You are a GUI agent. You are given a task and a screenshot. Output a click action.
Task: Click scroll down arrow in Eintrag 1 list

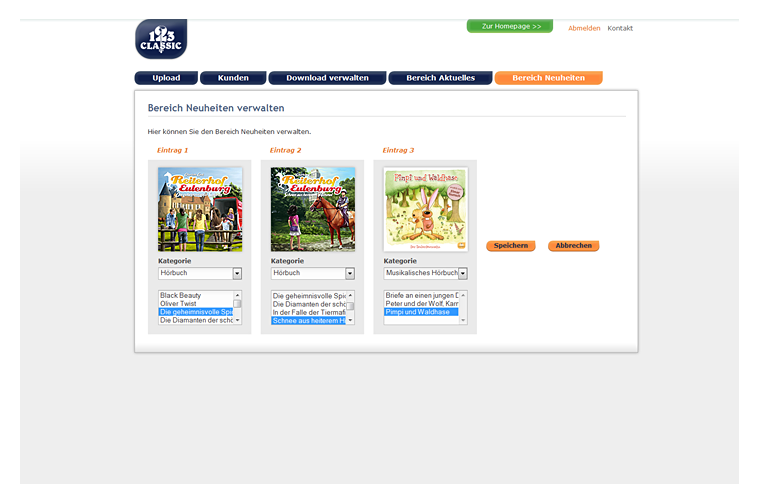click(x=237, y=320)
